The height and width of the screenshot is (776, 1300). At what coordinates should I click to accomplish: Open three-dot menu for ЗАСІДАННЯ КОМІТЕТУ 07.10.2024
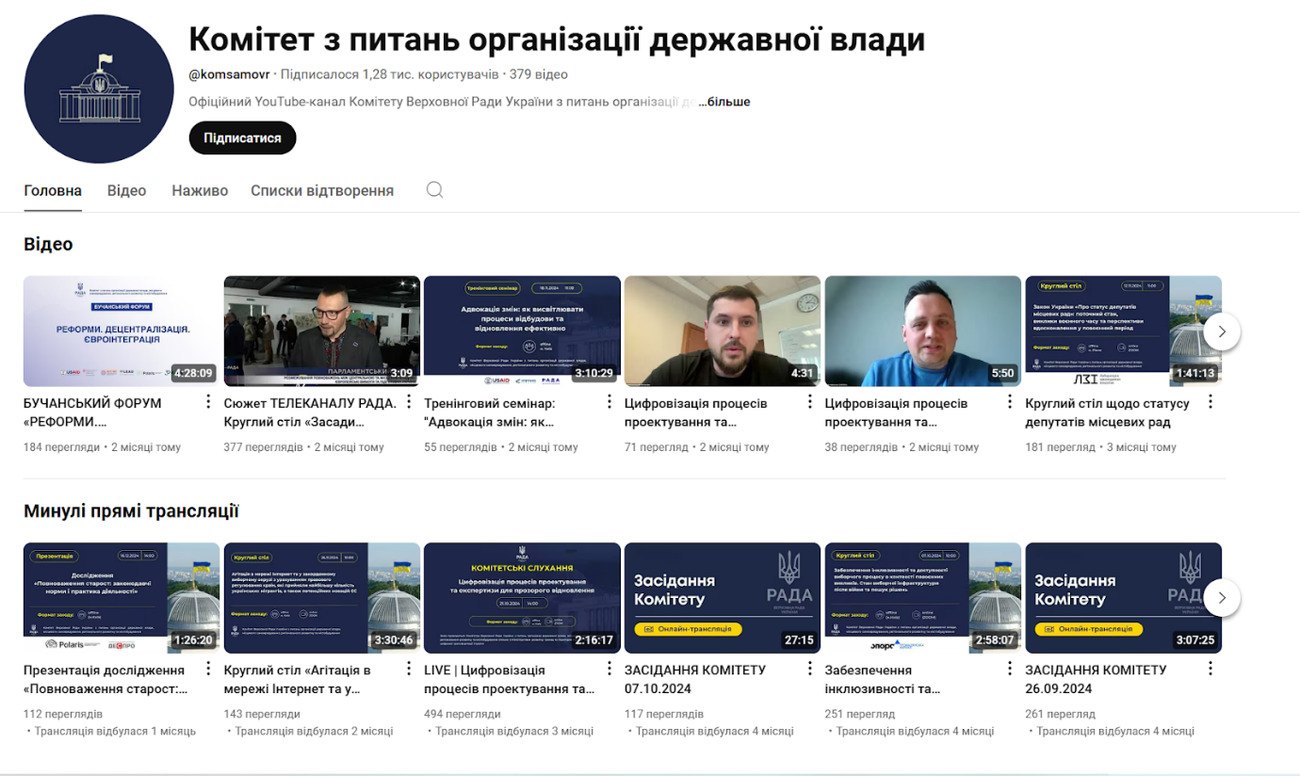(810, 669)
